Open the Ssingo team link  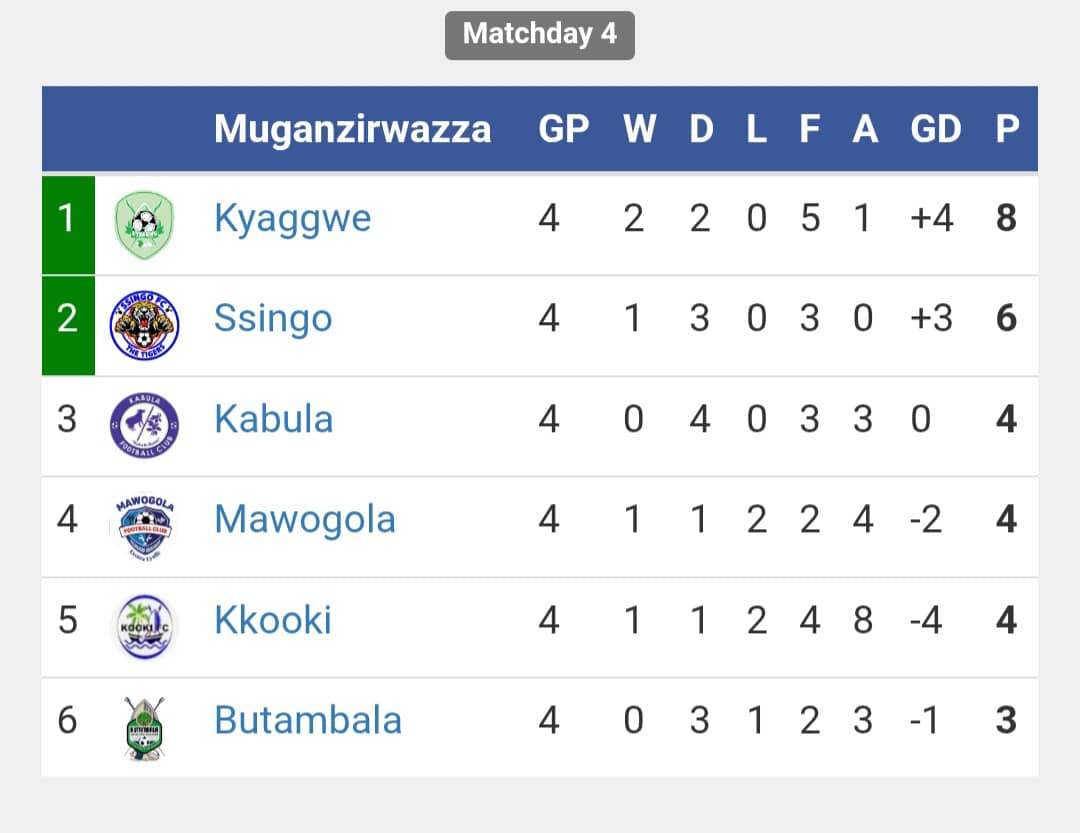273,319
